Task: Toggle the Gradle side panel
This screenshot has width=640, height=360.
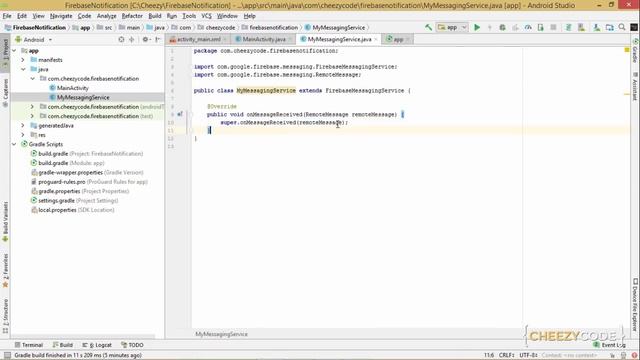Action: 635,51
